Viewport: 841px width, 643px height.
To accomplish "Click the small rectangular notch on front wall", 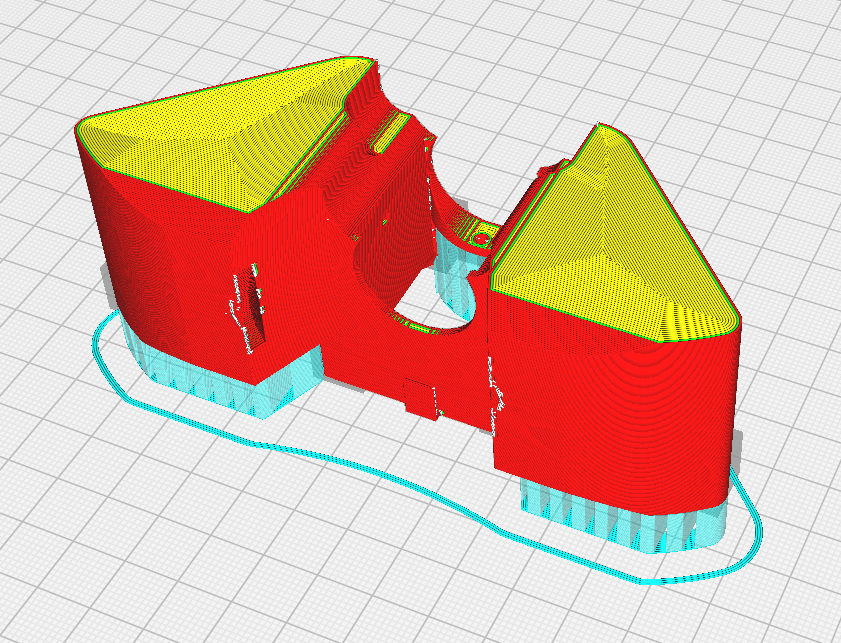I will (x=420, y=398).
